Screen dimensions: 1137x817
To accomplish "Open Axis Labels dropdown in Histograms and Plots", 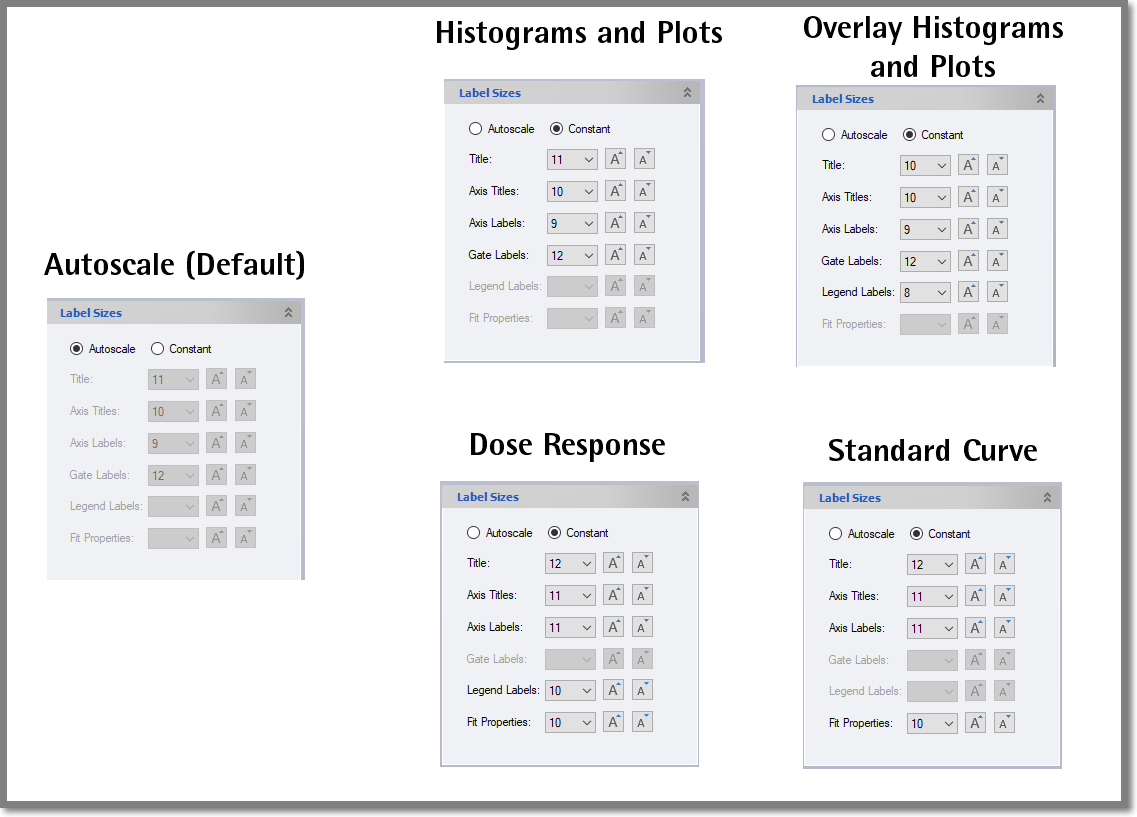I will 572,223.
